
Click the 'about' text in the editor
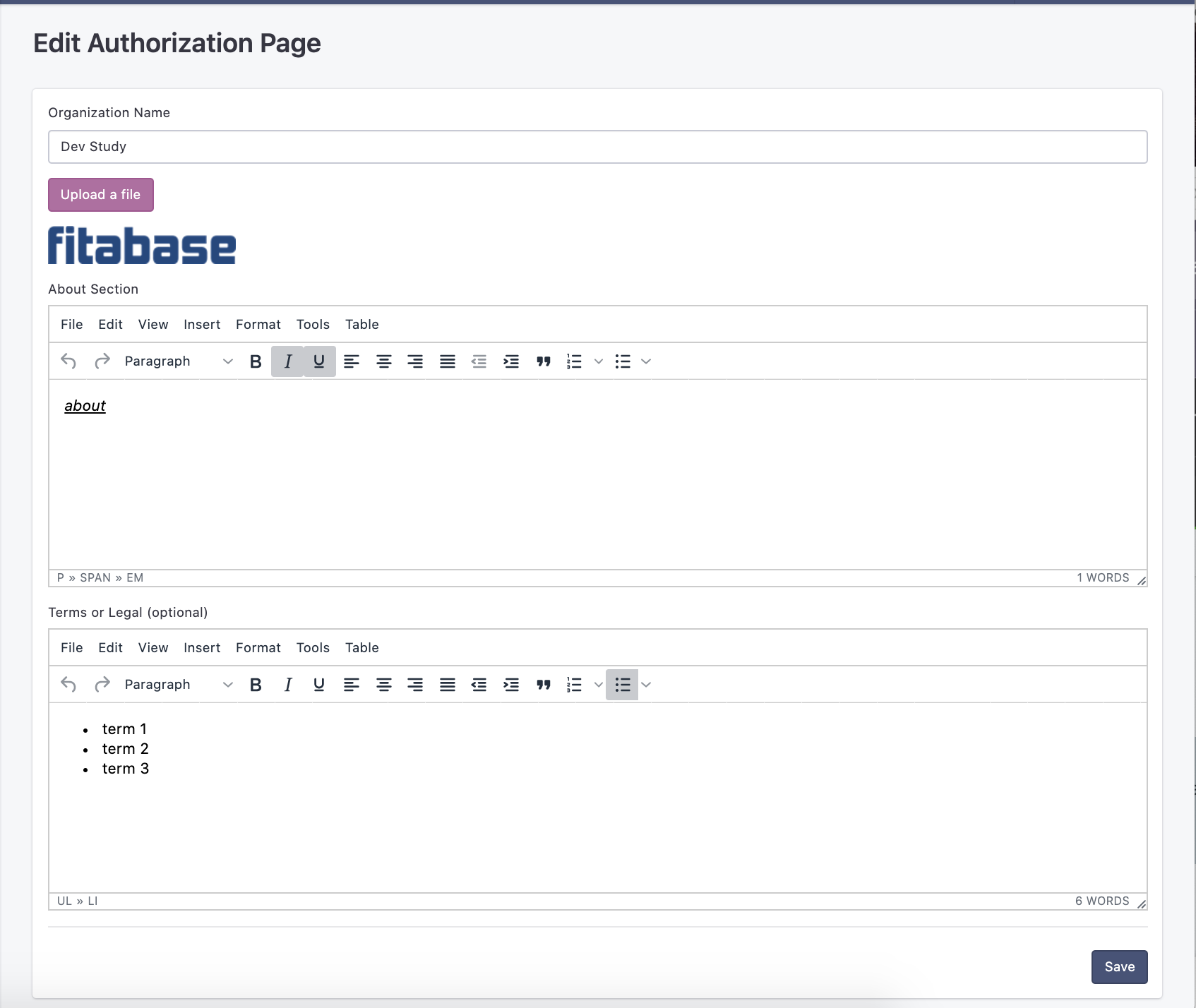coord(85,406)
